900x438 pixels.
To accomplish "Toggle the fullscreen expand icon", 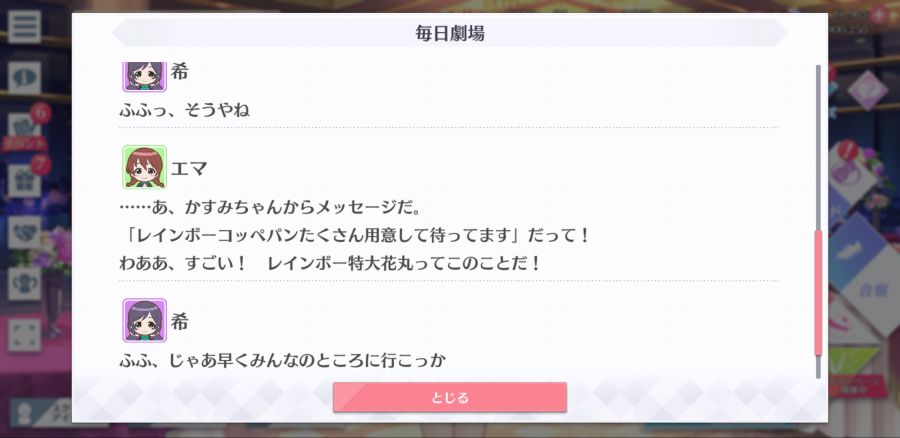I will [x=24, y=335].
